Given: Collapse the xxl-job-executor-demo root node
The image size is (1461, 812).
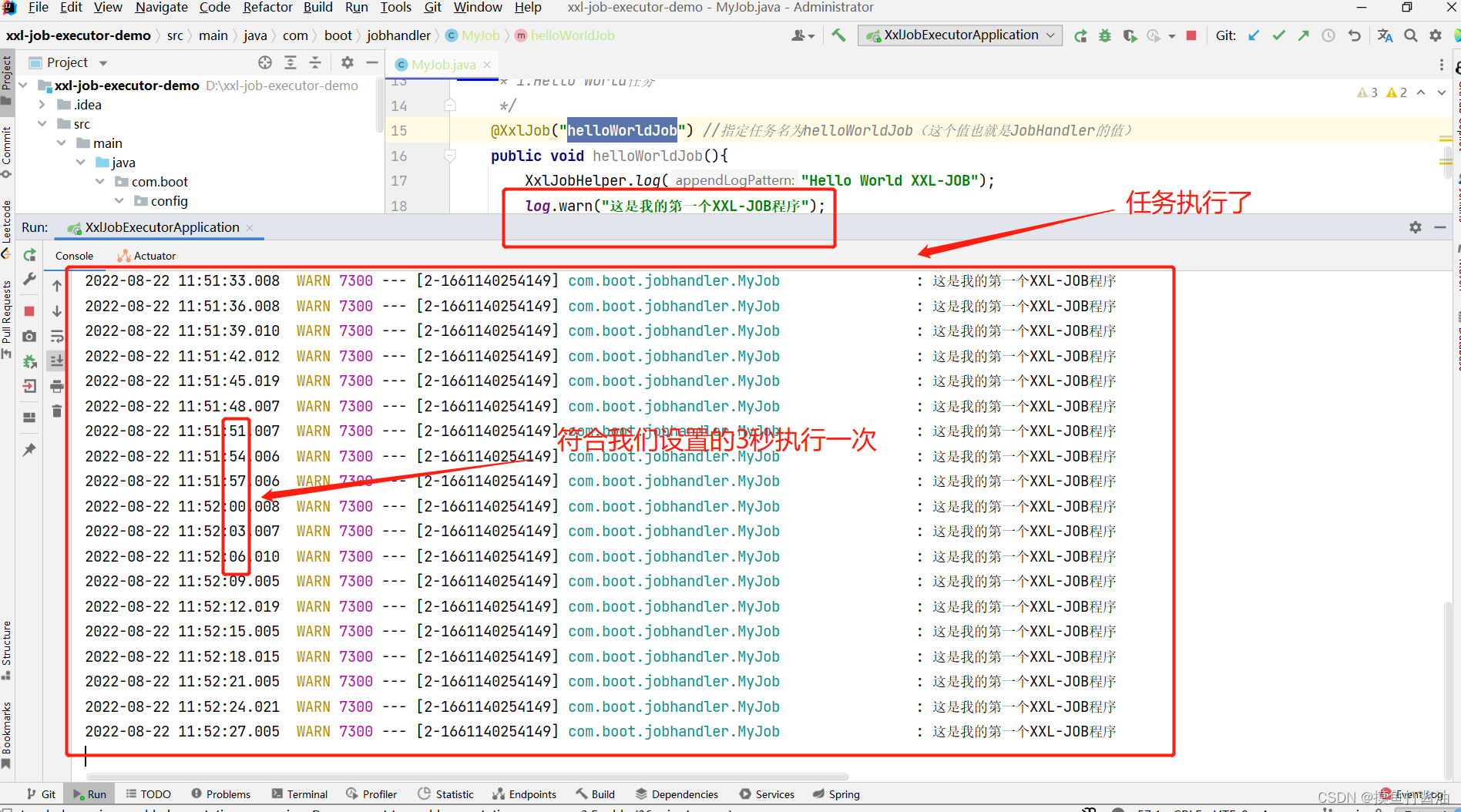Looking at the screenshot, I should [22, 86].
